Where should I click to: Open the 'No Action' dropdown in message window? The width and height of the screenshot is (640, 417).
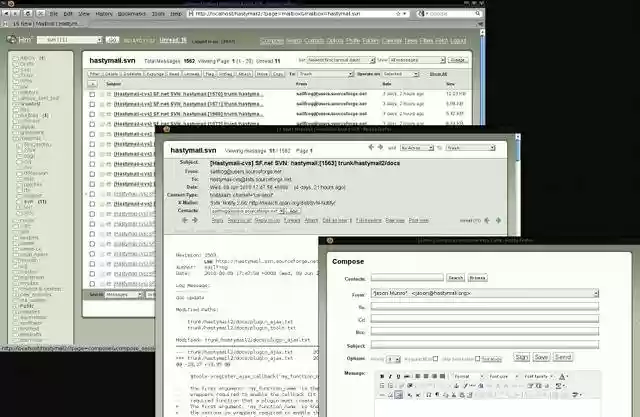click(416, 148)
